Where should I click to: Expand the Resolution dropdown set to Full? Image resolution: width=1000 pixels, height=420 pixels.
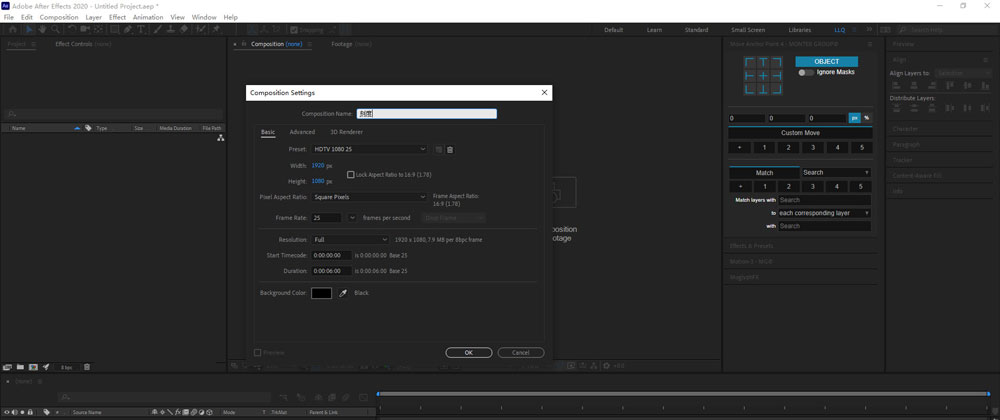[x=350, y=240]
